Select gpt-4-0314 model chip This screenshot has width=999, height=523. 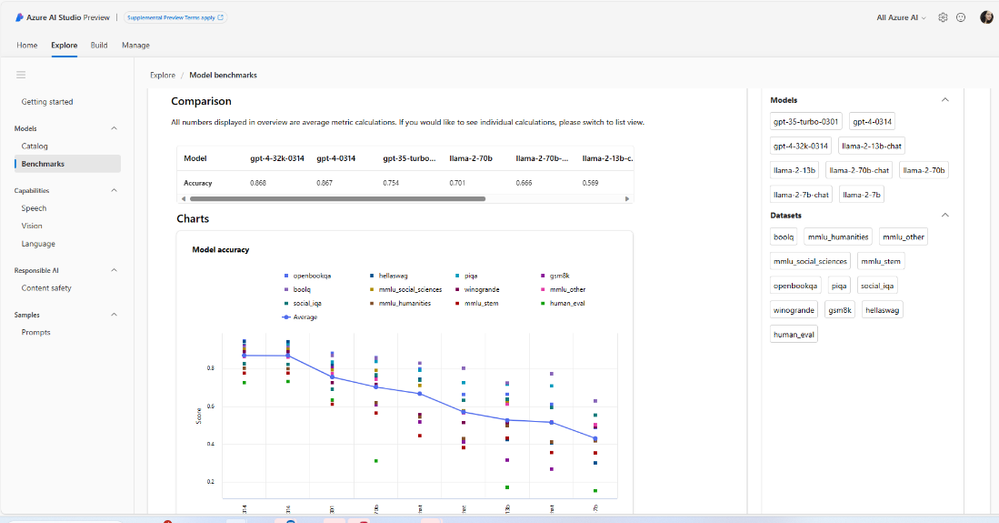point(872,122)
